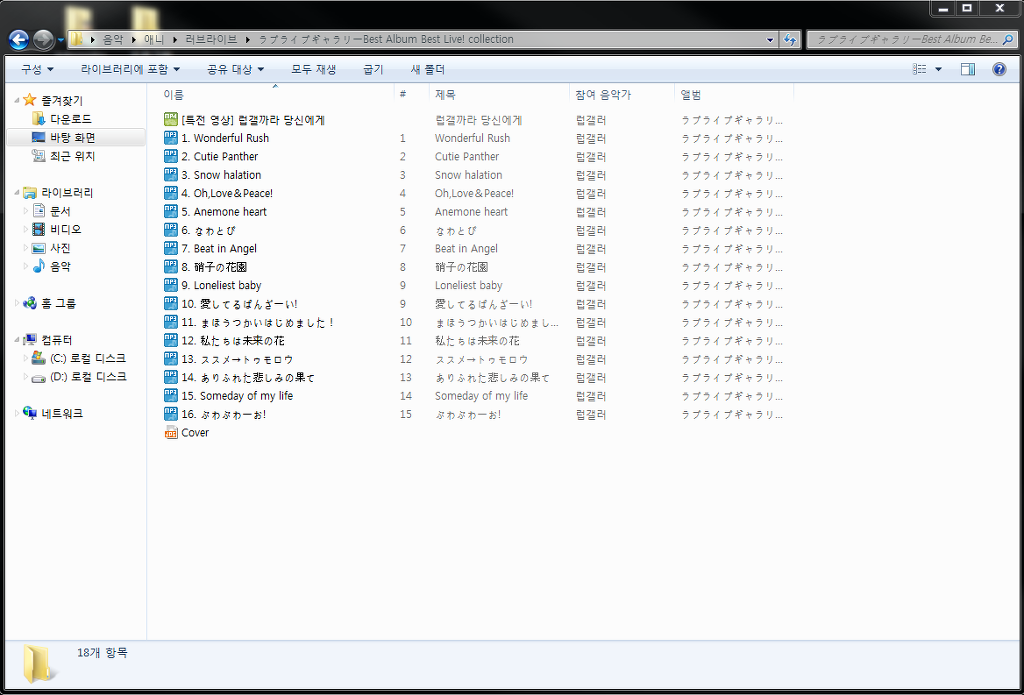Open the Help question mark icon

tap(999, 69)
